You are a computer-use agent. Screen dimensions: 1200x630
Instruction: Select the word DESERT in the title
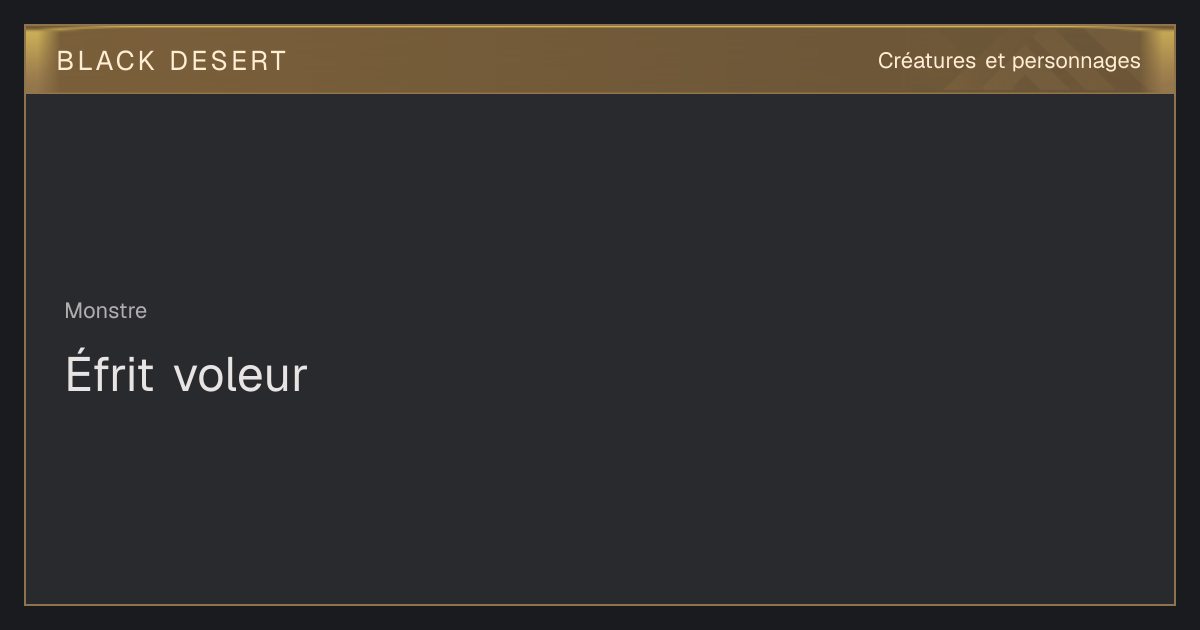pyautogui.click(x=228, y=61)
